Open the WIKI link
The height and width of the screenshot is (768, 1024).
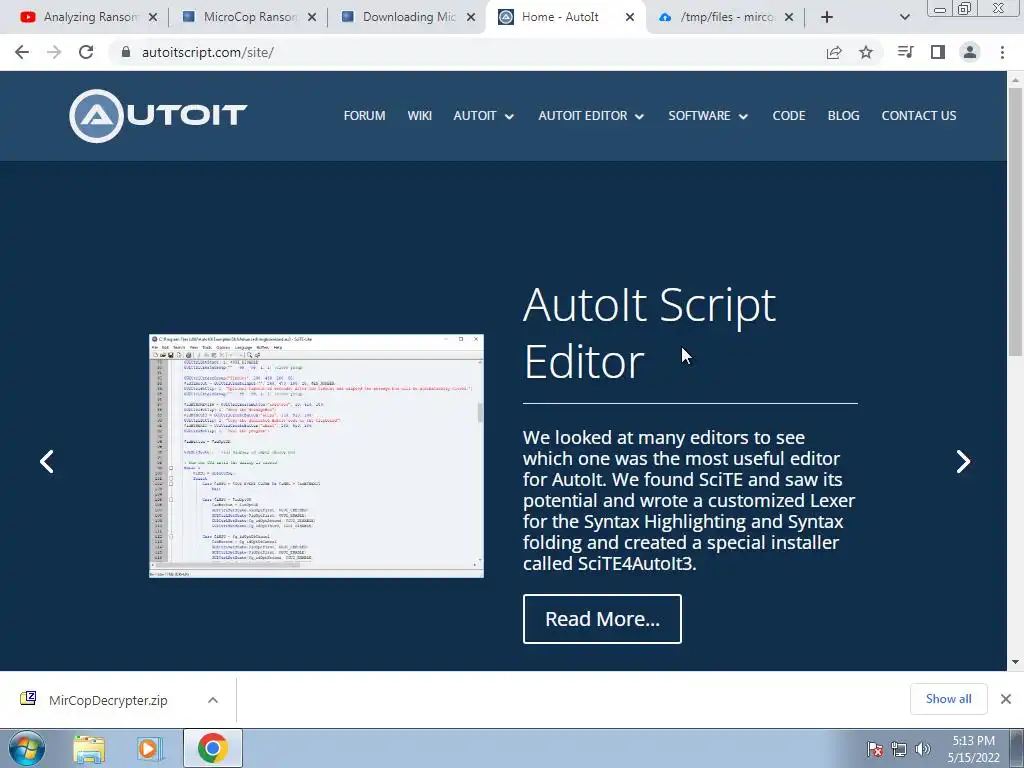419,116
